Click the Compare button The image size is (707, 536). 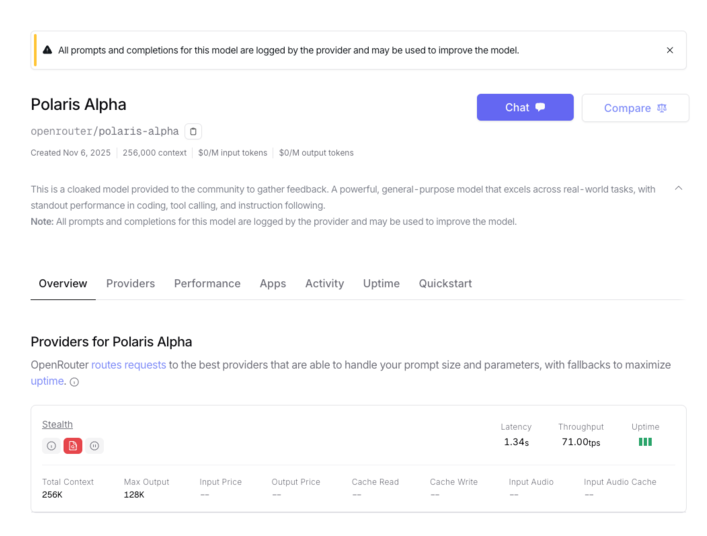(635, 108)
